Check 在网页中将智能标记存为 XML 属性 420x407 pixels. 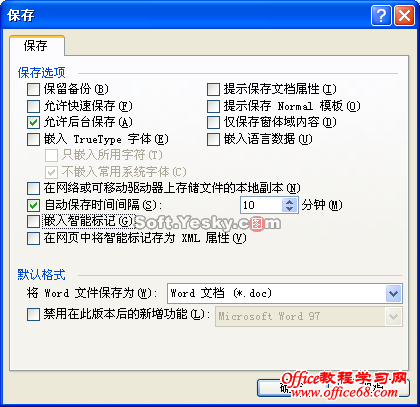point(33,238)
